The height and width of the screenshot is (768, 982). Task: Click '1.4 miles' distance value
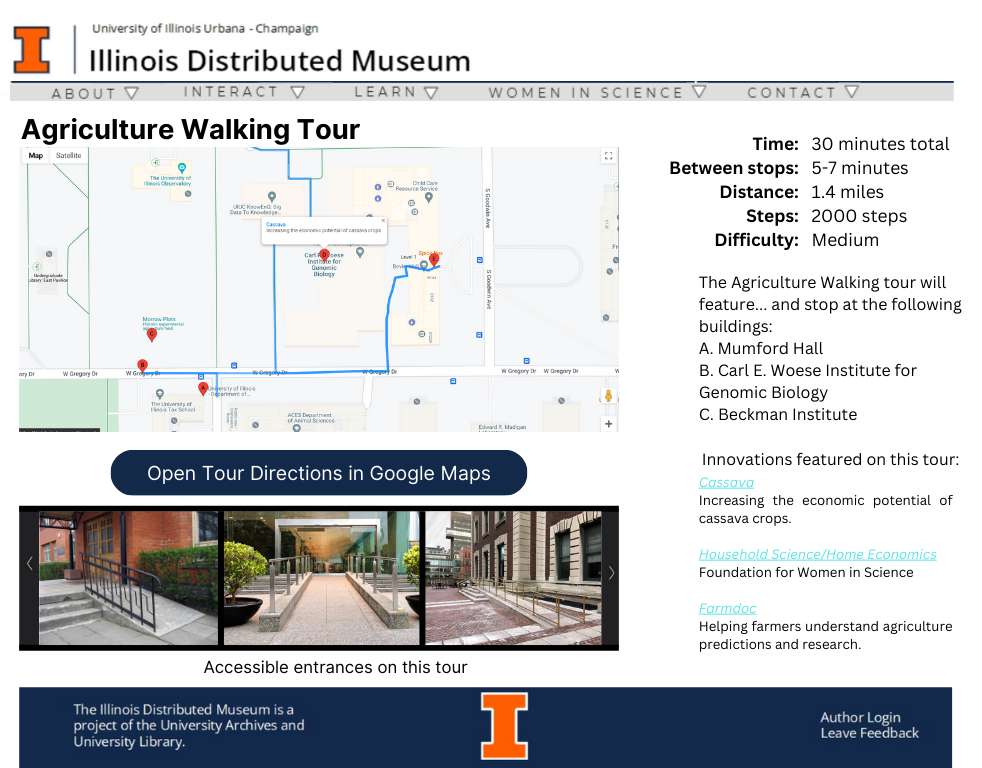(x=847, y=192)
